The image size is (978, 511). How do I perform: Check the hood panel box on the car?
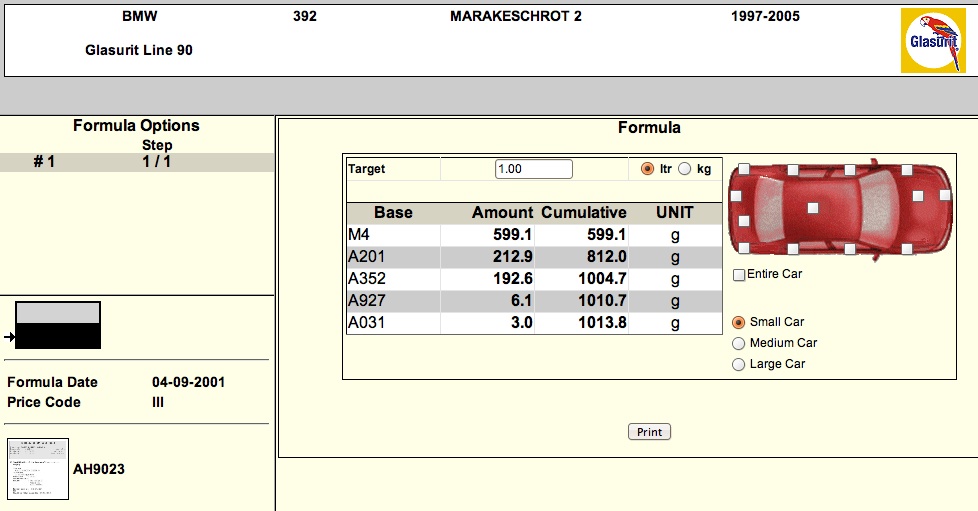coord(917,197)
